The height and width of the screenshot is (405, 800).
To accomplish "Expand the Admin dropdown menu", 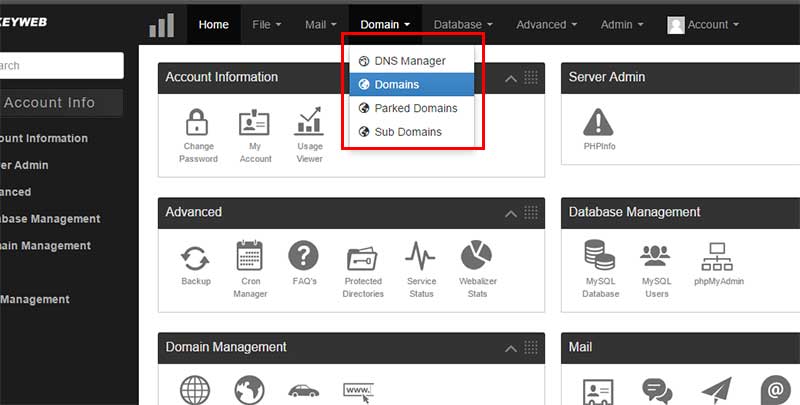I will click(622, 24).
